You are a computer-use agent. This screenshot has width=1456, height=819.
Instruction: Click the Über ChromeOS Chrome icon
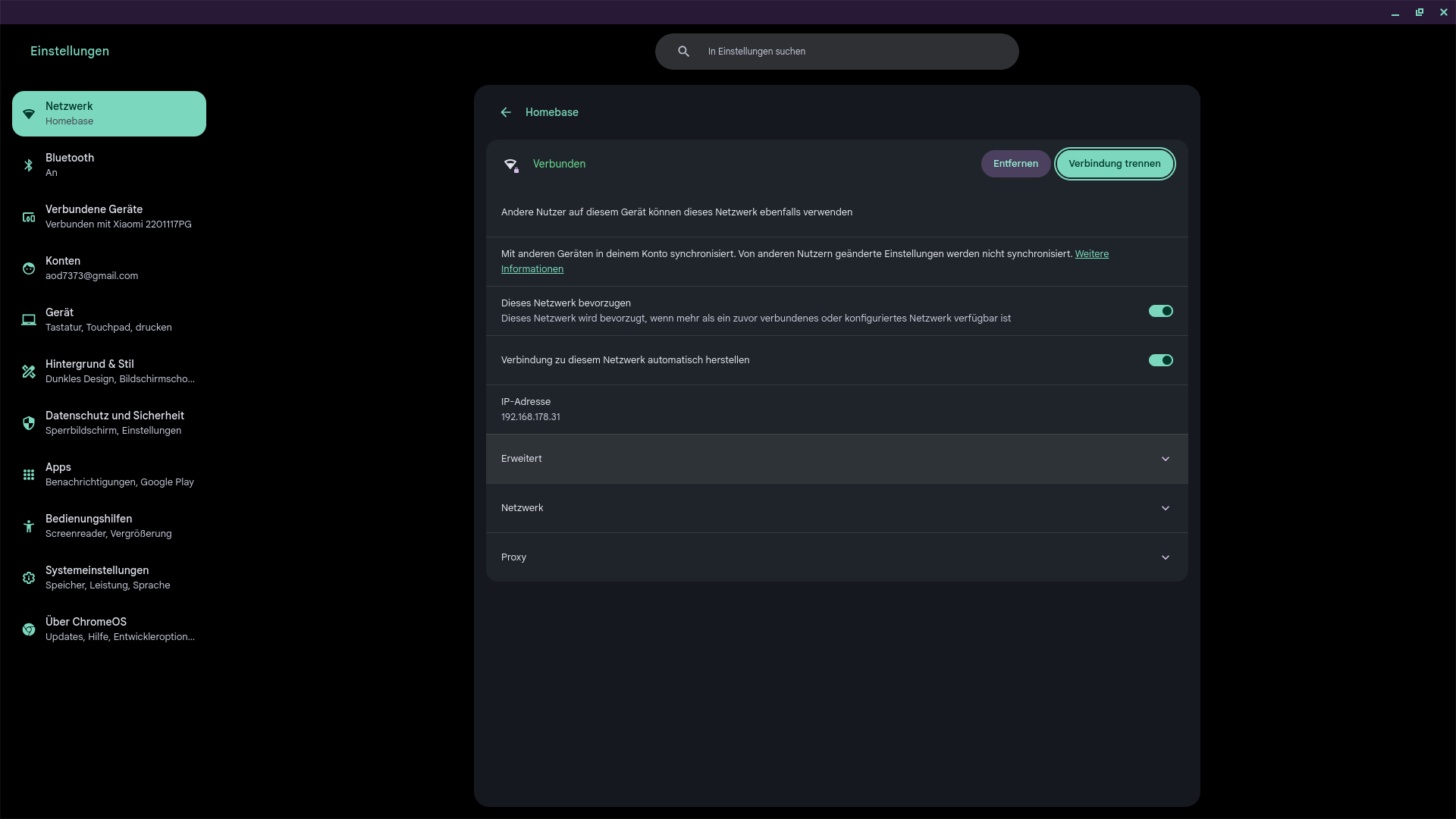click(x=29, y=629)
